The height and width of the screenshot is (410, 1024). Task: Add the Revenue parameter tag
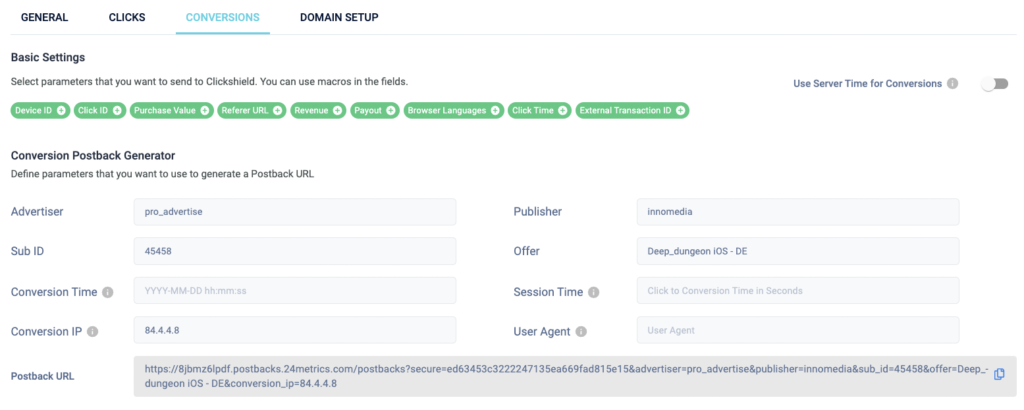[318, 110]
